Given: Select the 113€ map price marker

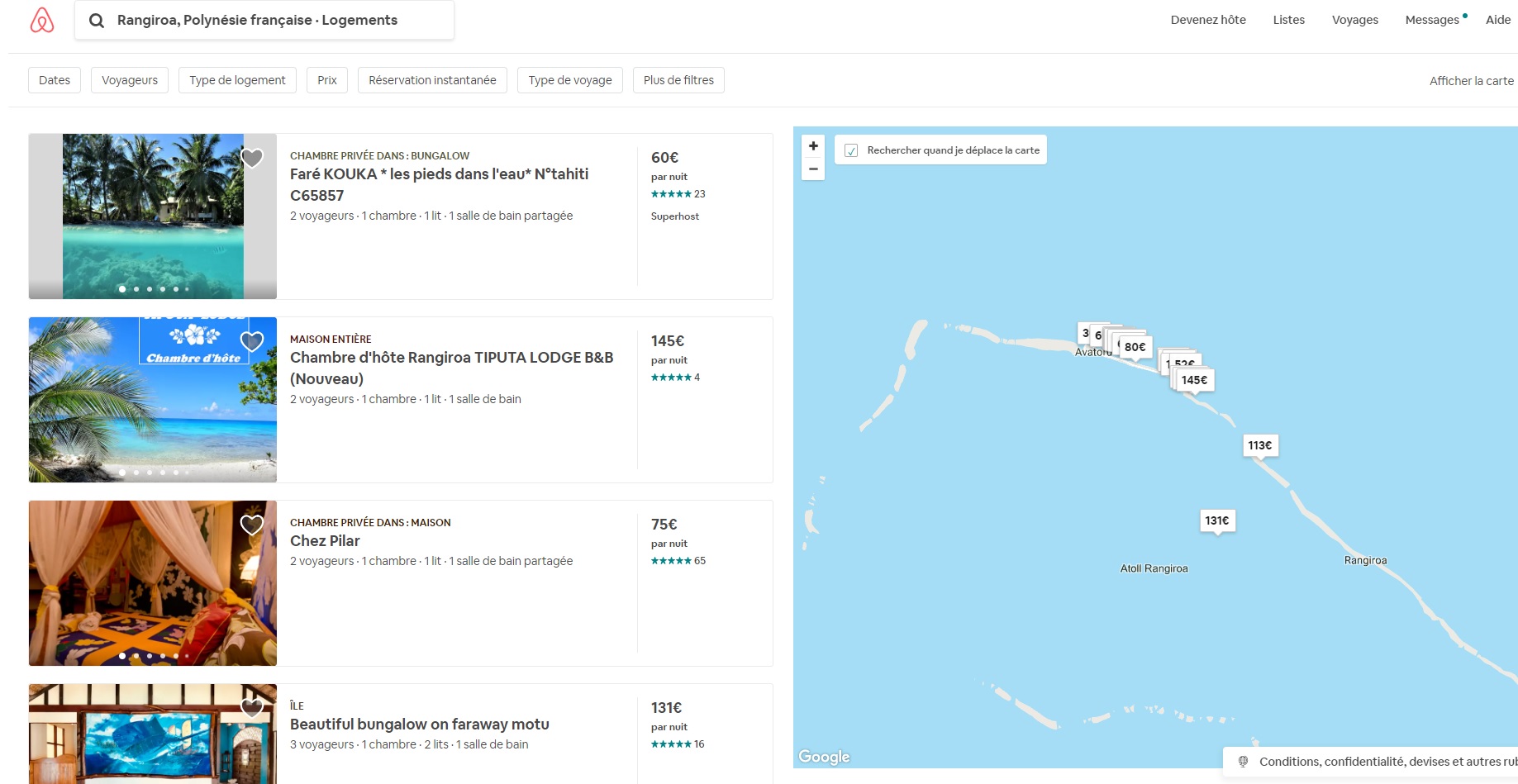Looking at the screenshot, I should click(1260, 445).
